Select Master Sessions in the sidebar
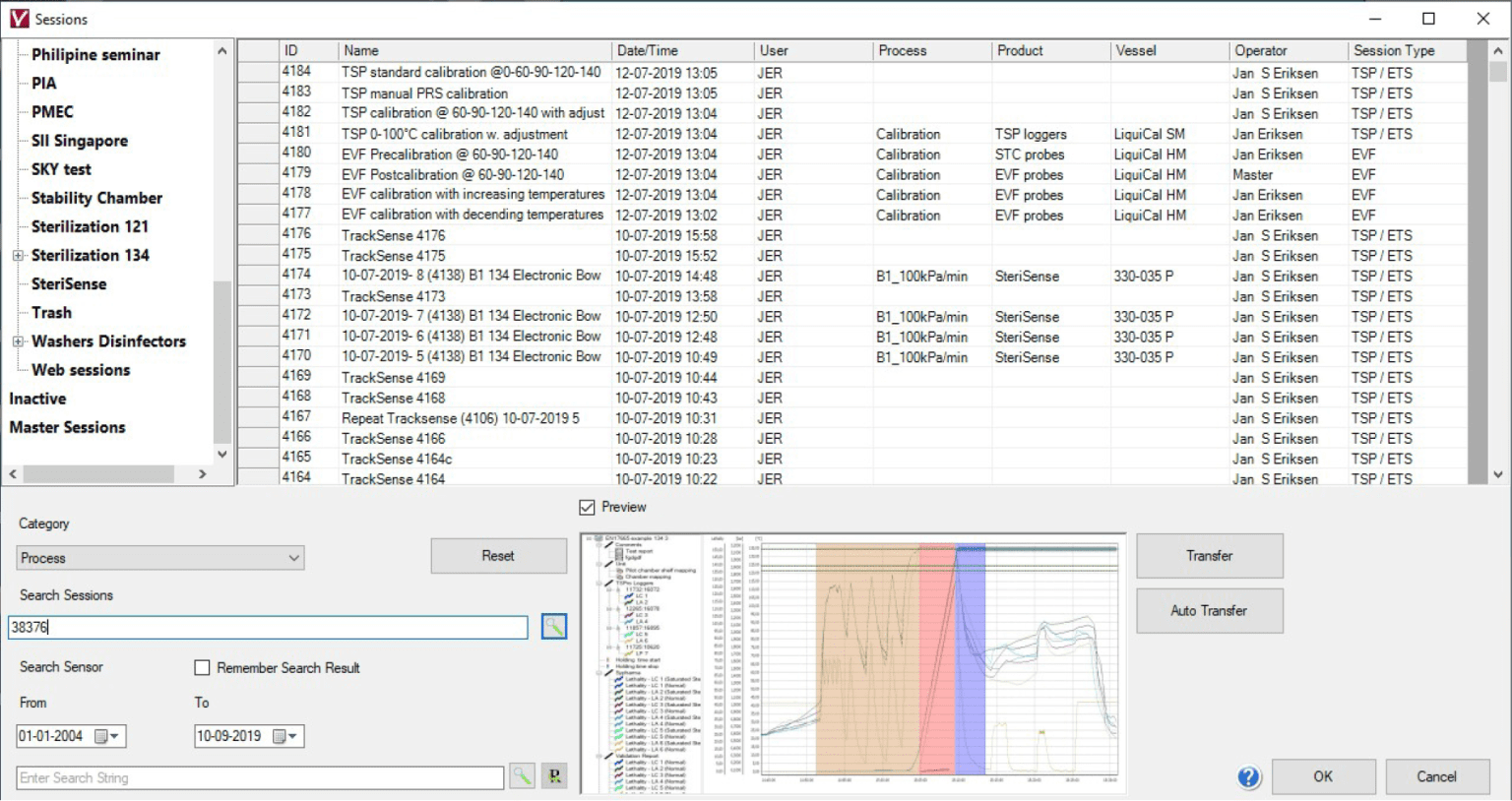Image resolution: width=1512 pixels, height=801 pixels. [67, 427]
